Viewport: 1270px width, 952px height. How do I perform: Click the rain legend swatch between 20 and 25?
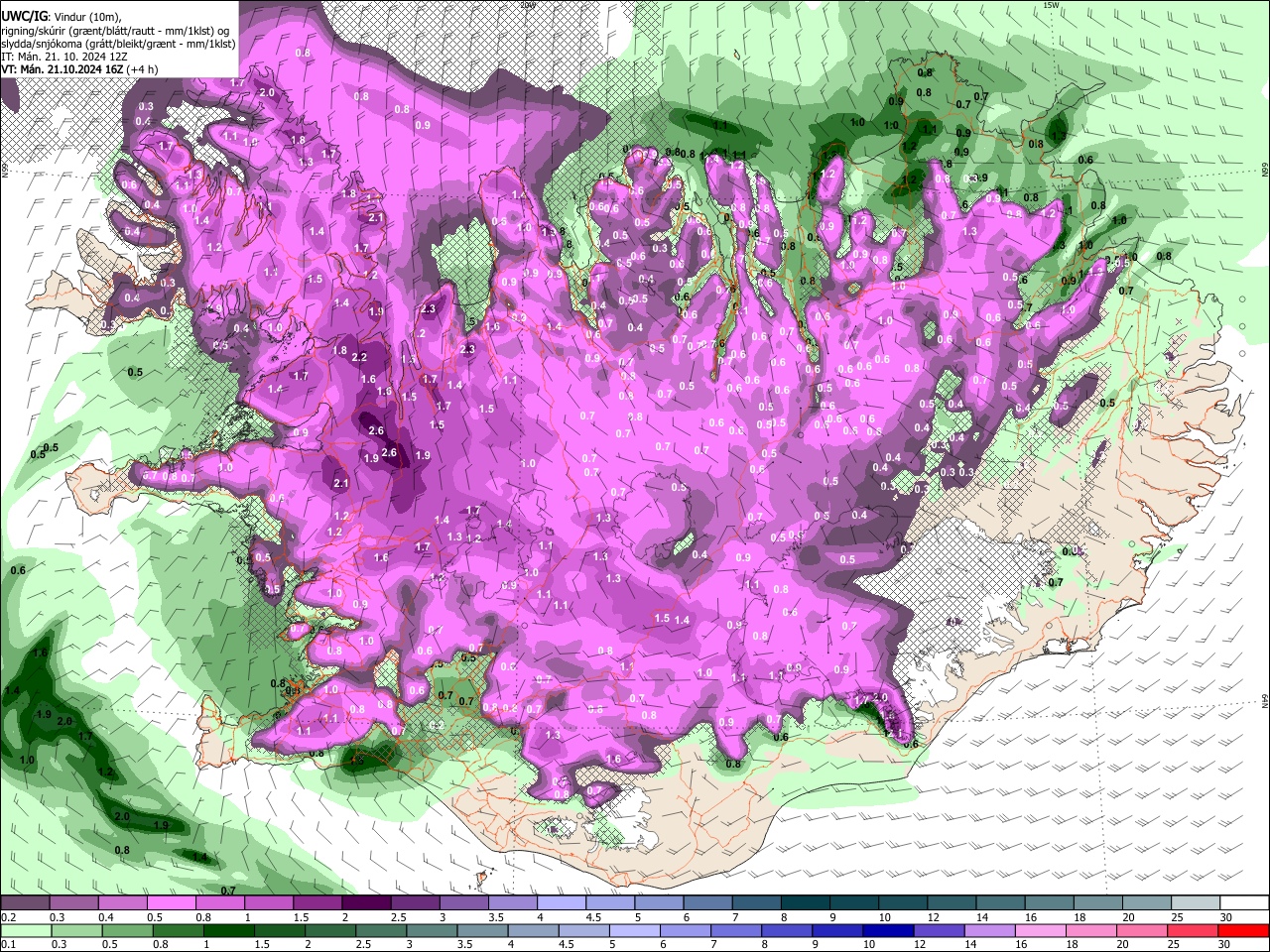pos(1141,931)
